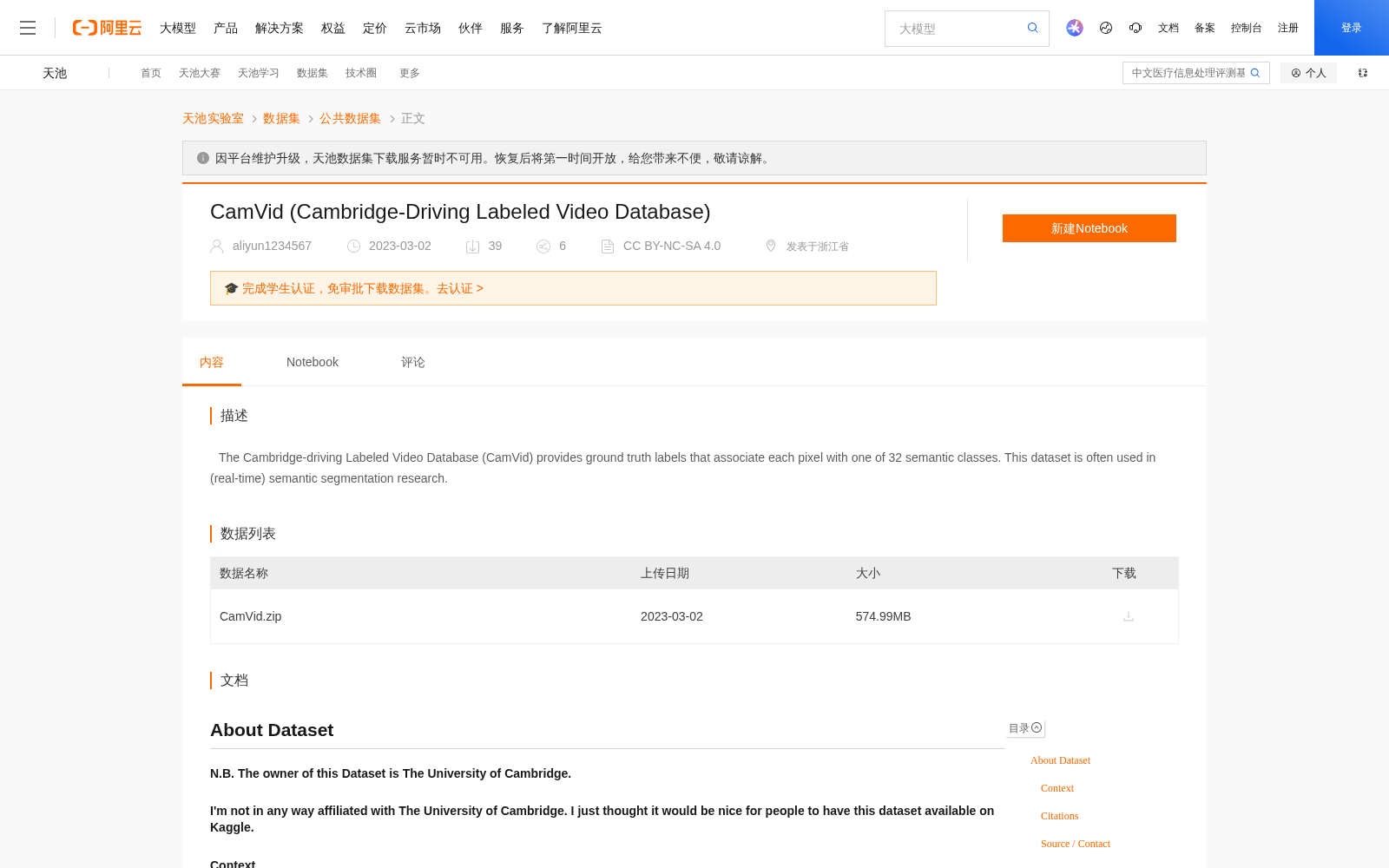Open 了解阿里云 menu
1389x868 pixels.
572,28
